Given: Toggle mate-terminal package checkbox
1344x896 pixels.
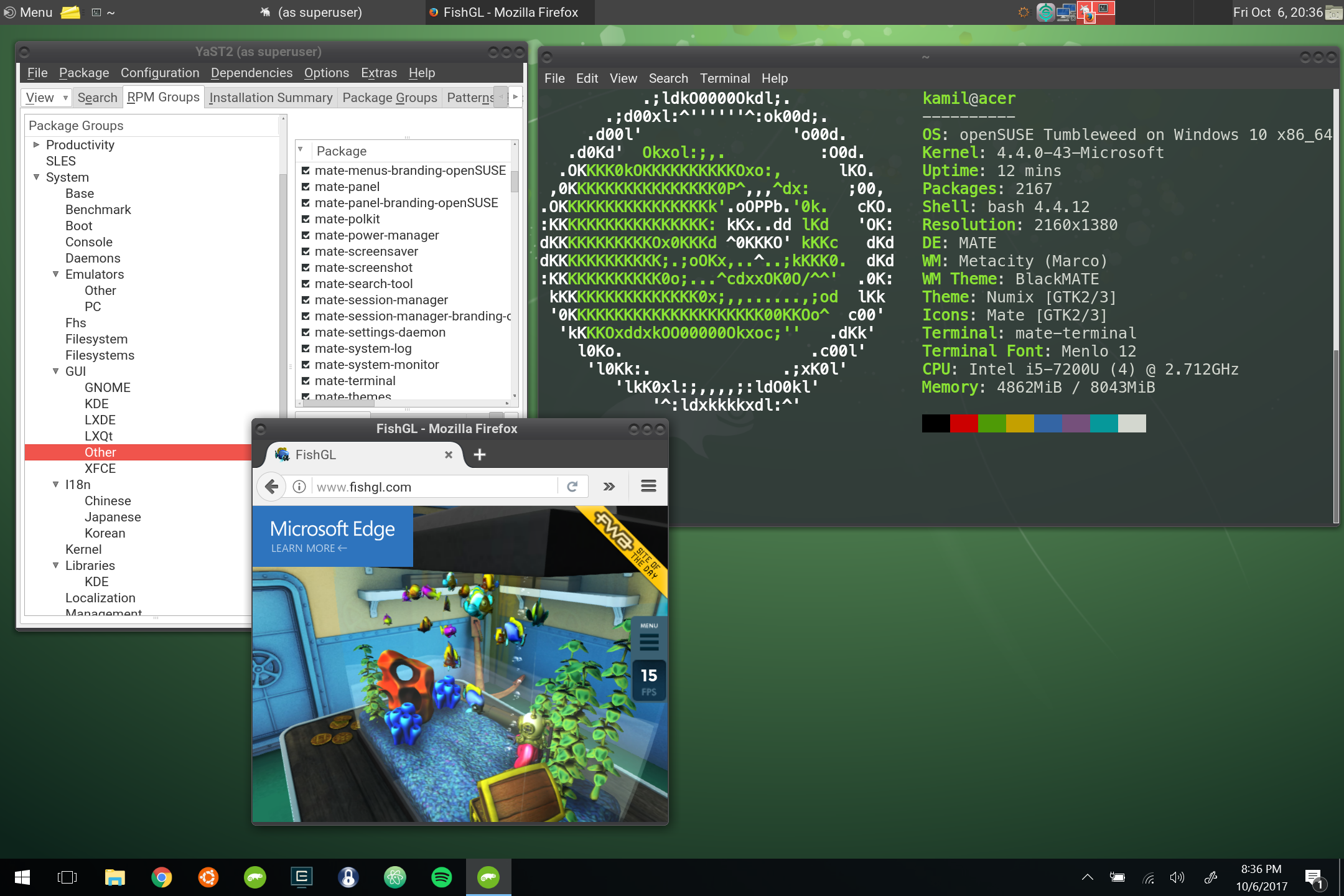Looking at the screenshot, I should point(306,381).
